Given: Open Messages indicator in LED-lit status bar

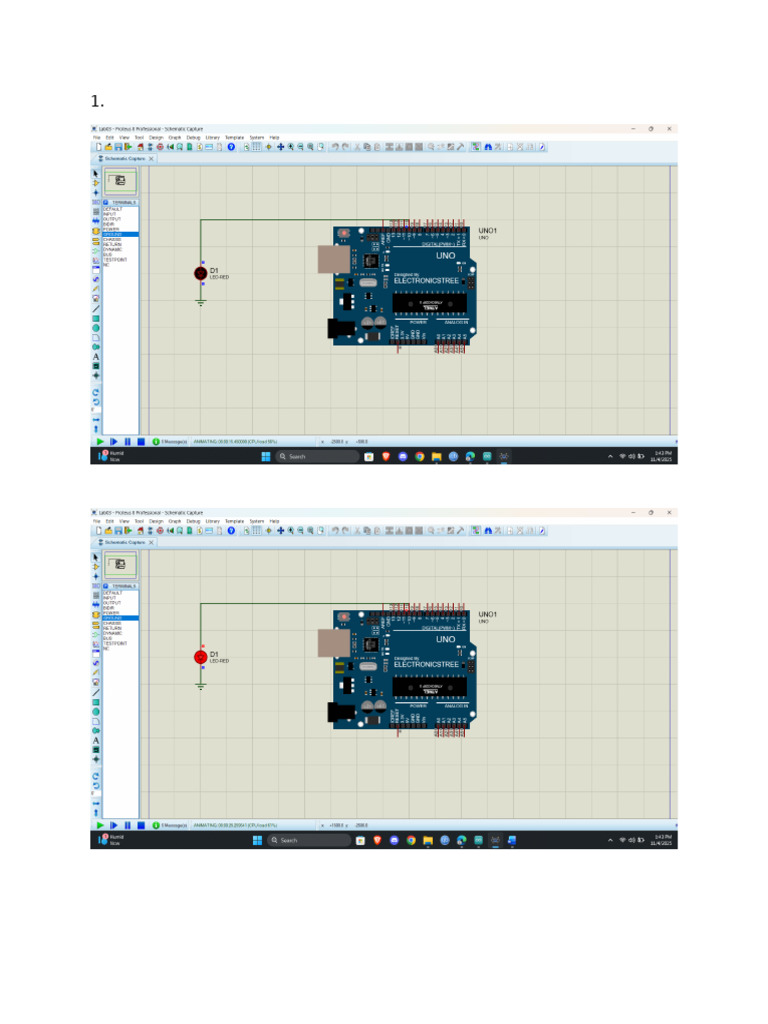Looking at the screenshot, I should point(170,825).
